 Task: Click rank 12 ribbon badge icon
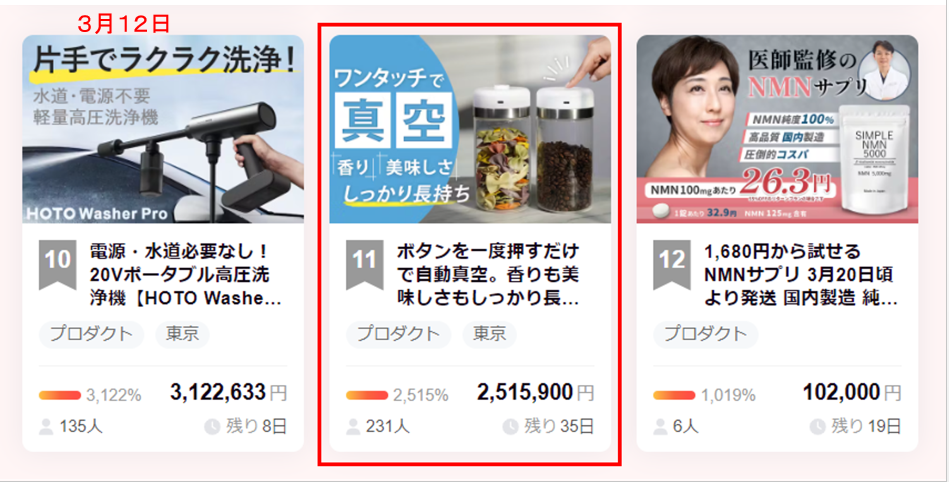coord(672,265)
